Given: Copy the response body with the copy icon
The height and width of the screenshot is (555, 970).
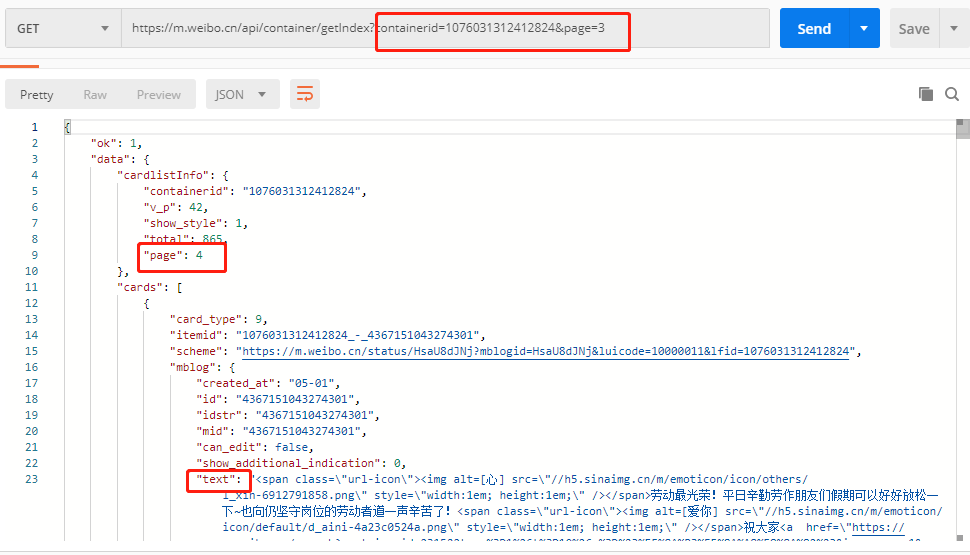Looking at the screenshot, I should pyautogui.click(x=925, y=94).
